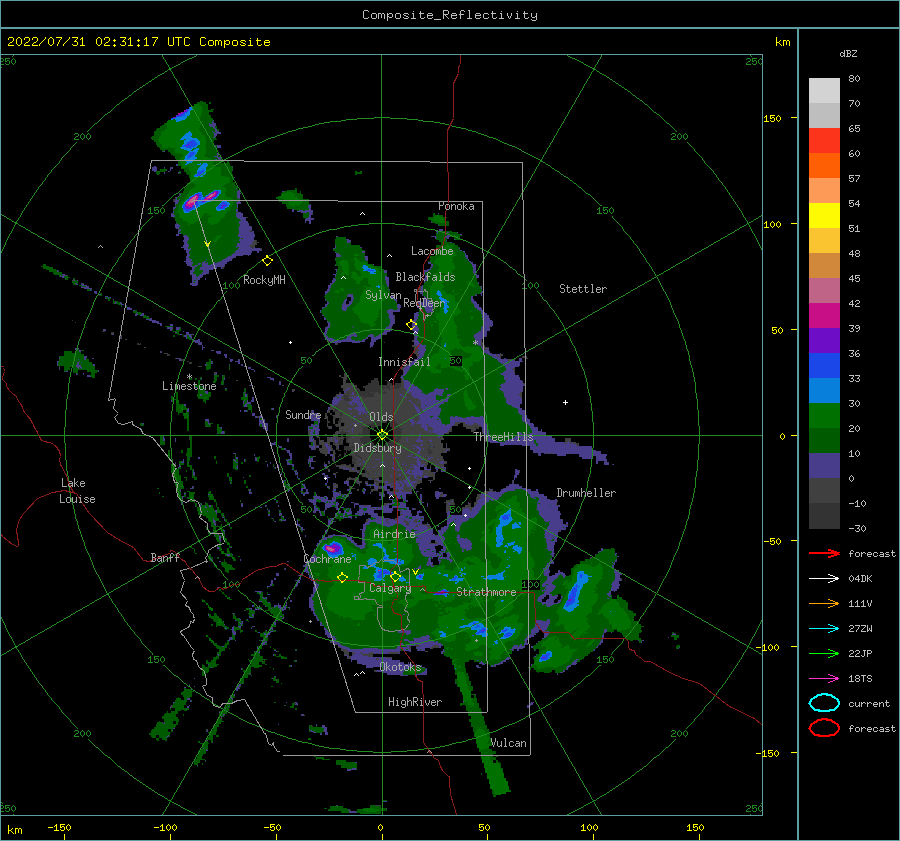Select the 0 dBZ purple swatch
Screen dimensions: 900x841
[x=824, y=466]
